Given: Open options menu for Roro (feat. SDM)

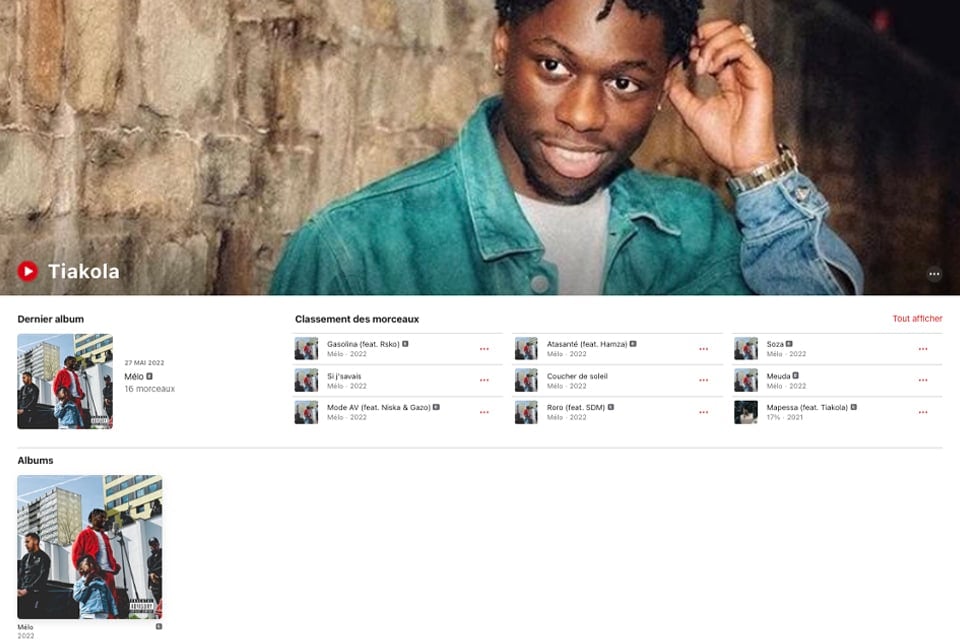Looking at the screenshot, I should (703, 412).
